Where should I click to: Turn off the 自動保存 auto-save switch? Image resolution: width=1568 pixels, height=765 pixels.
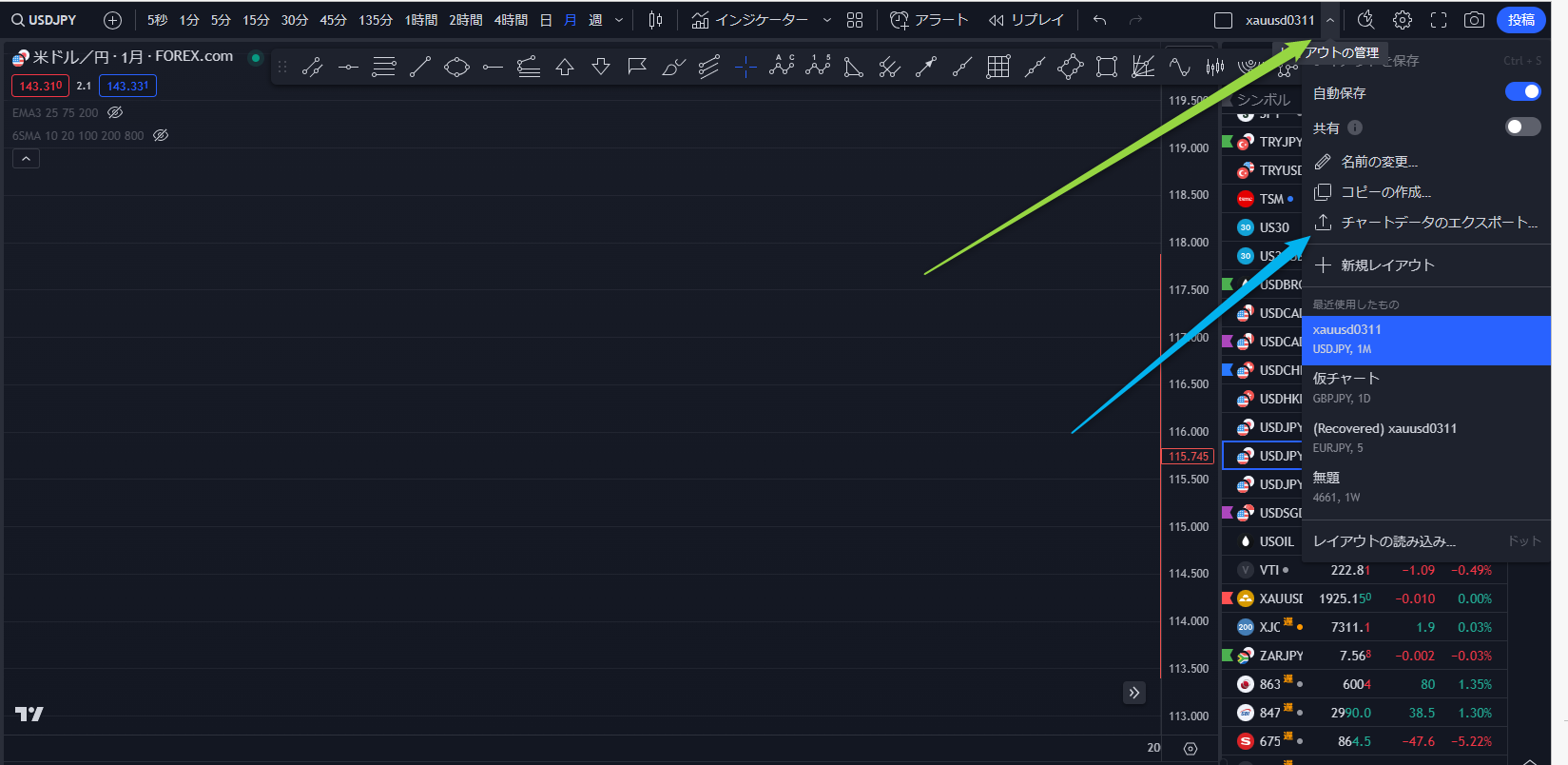tap(1522, 91)
